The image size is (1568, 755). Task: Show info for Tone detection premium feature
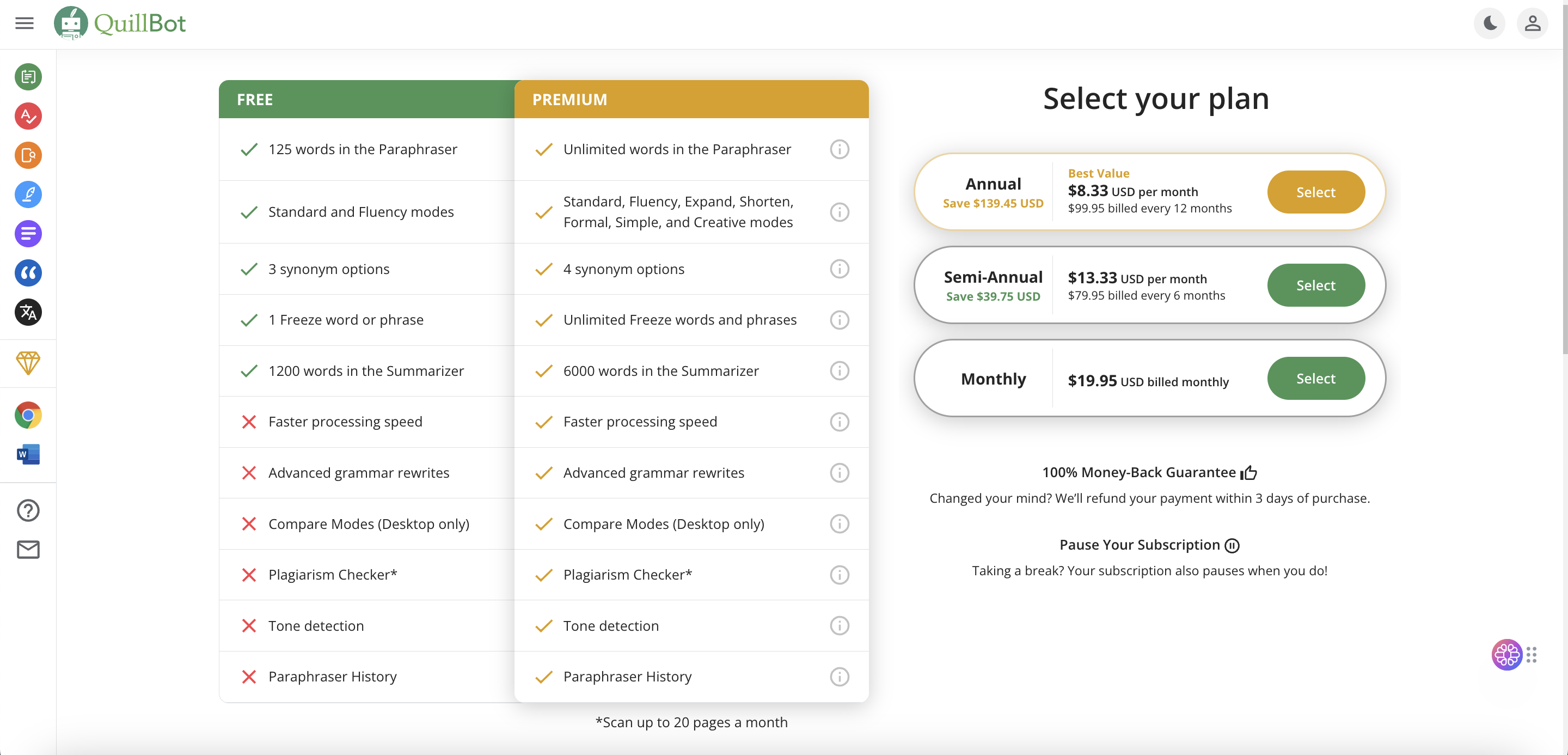(840, 626)
